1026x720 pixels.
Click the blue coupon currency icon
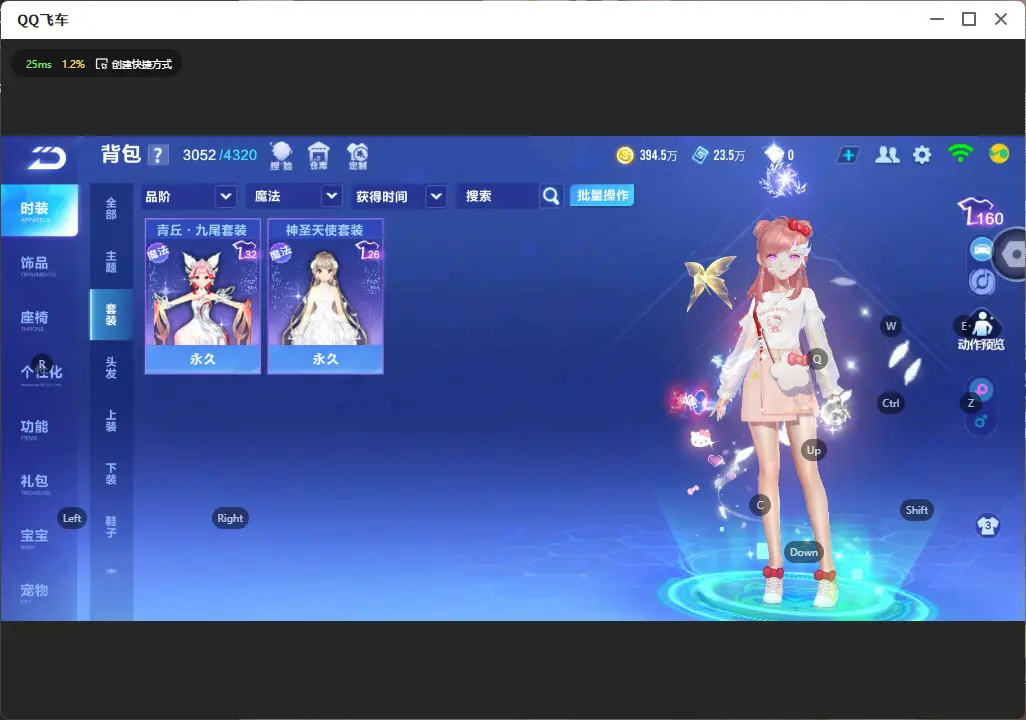[x=700, y=155]
